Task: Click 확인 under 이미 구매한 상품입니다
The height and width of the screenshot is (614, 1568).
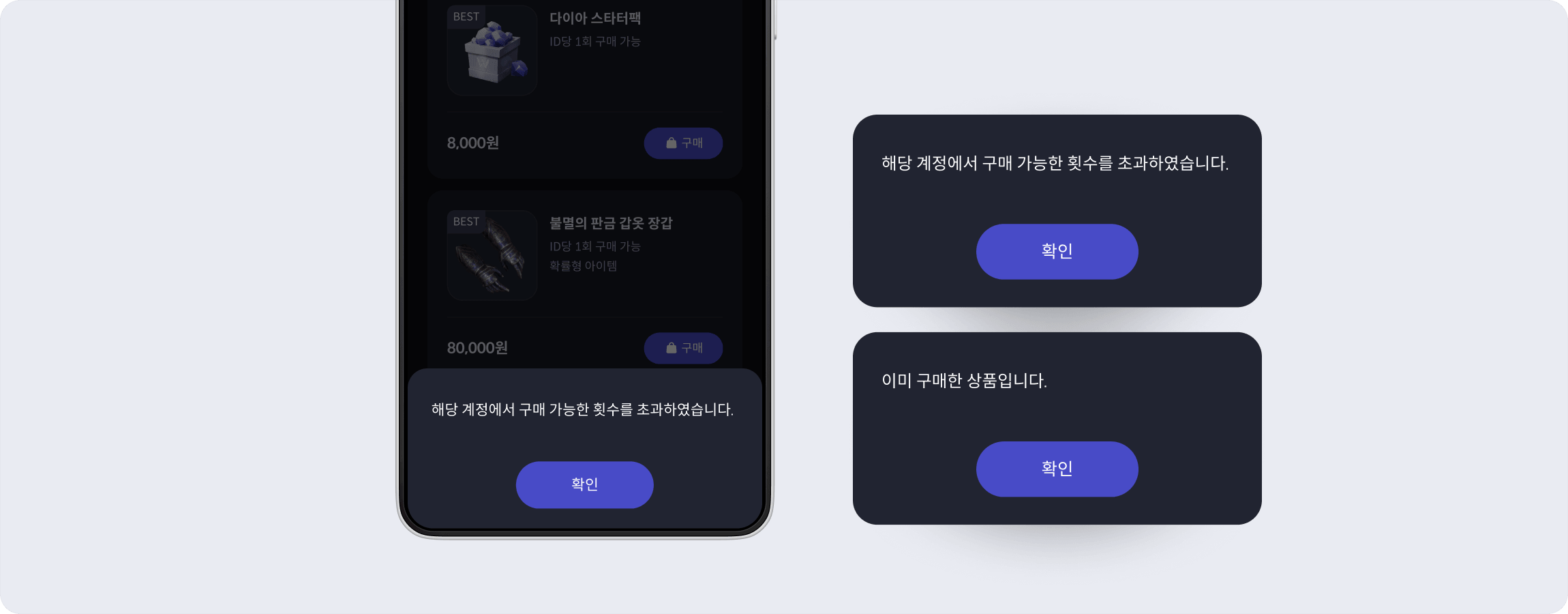Action: pos(1057,469)
